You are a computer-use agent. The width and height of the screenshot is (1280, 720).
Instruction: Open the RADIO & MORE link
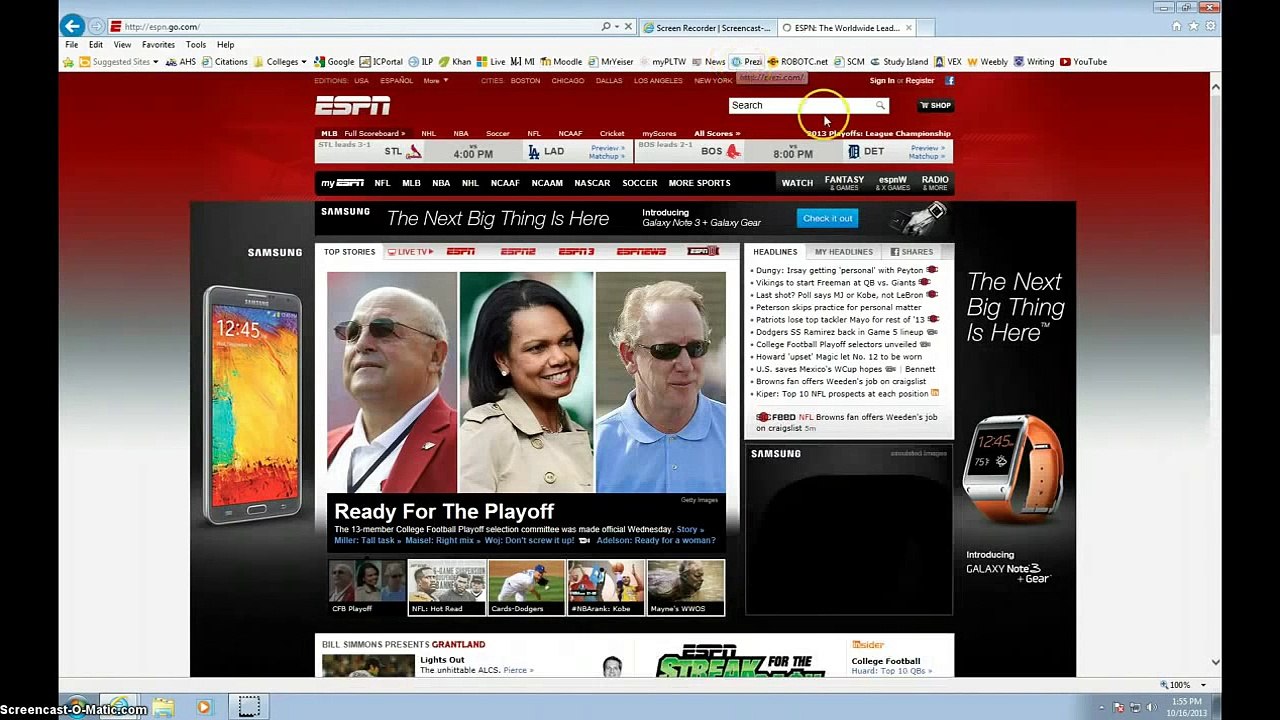[935, 183]
